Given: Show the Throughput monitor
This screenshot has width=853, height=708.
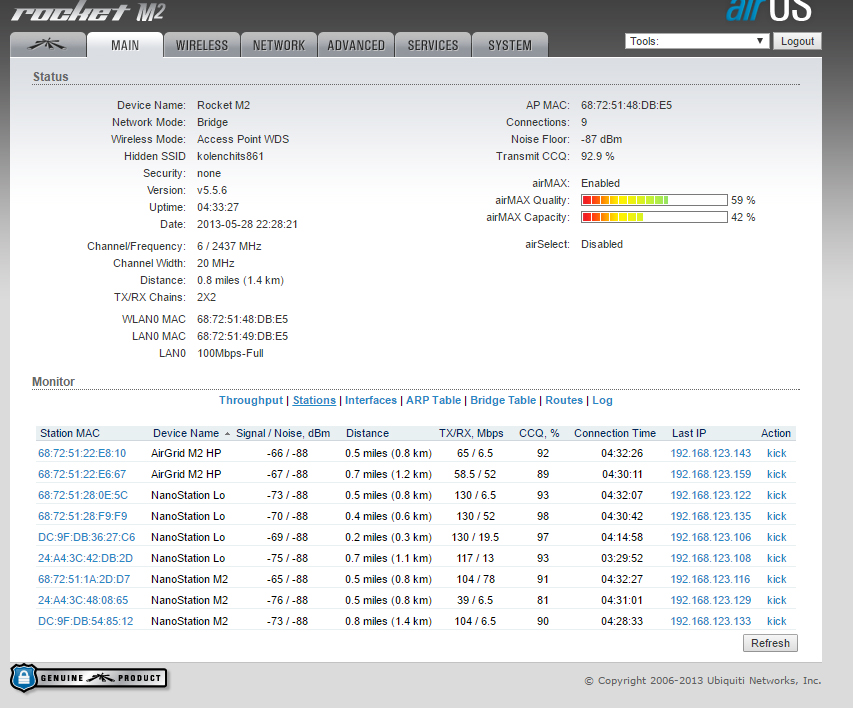Looking at the screenshot, I should point(251,401).
